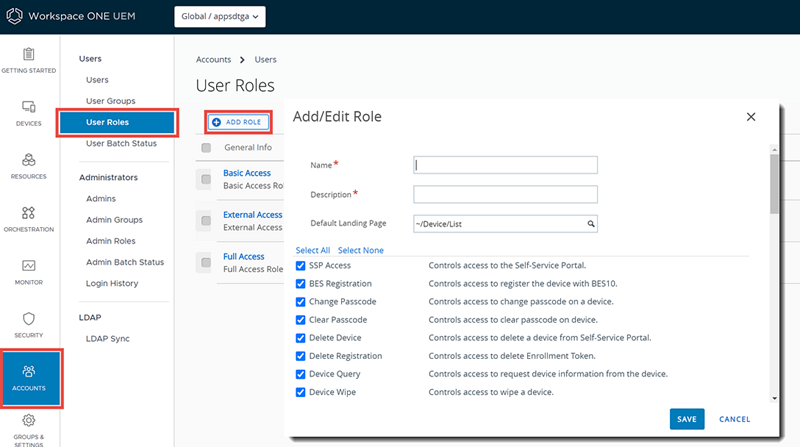
Task: Open the Security shield icon
Action: pyautogui.click(x=29, y=319)
